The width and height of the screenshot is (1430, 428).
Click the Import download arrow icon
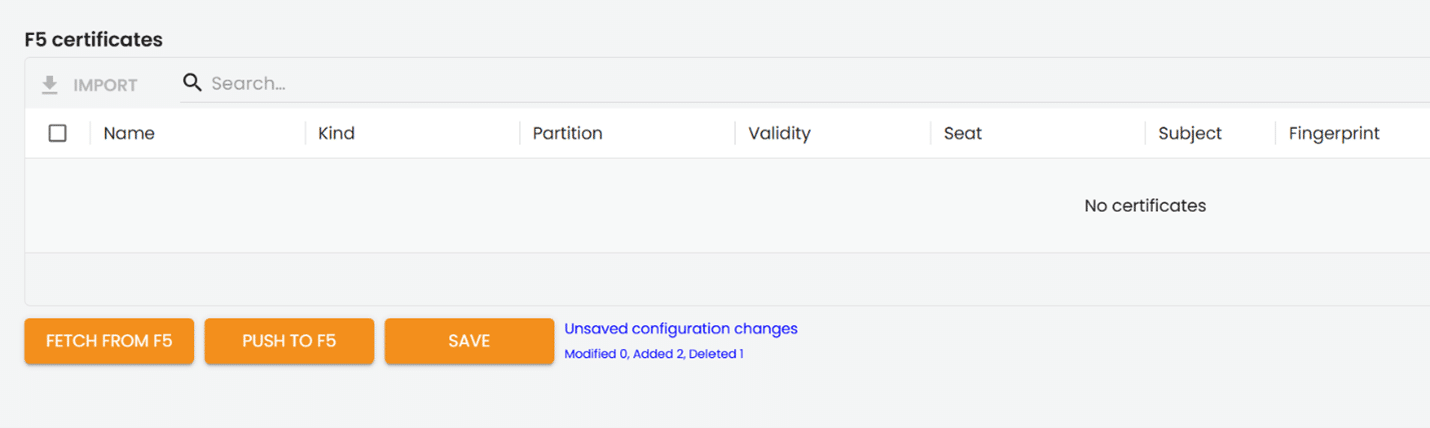pos(50,85)
